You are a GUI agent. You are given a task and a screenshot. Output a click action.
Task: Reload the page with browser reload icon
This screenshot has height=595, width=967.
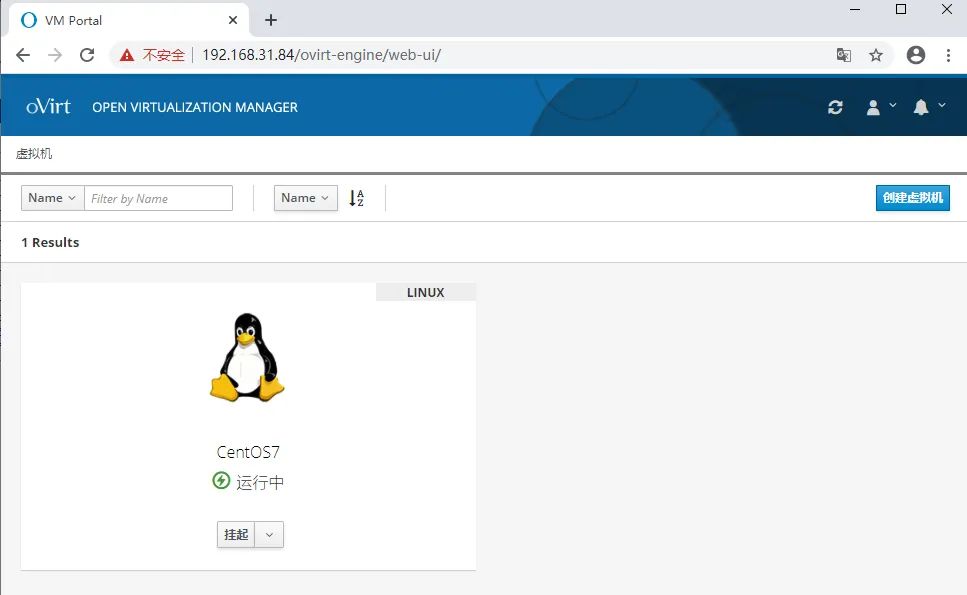(87, 55)
